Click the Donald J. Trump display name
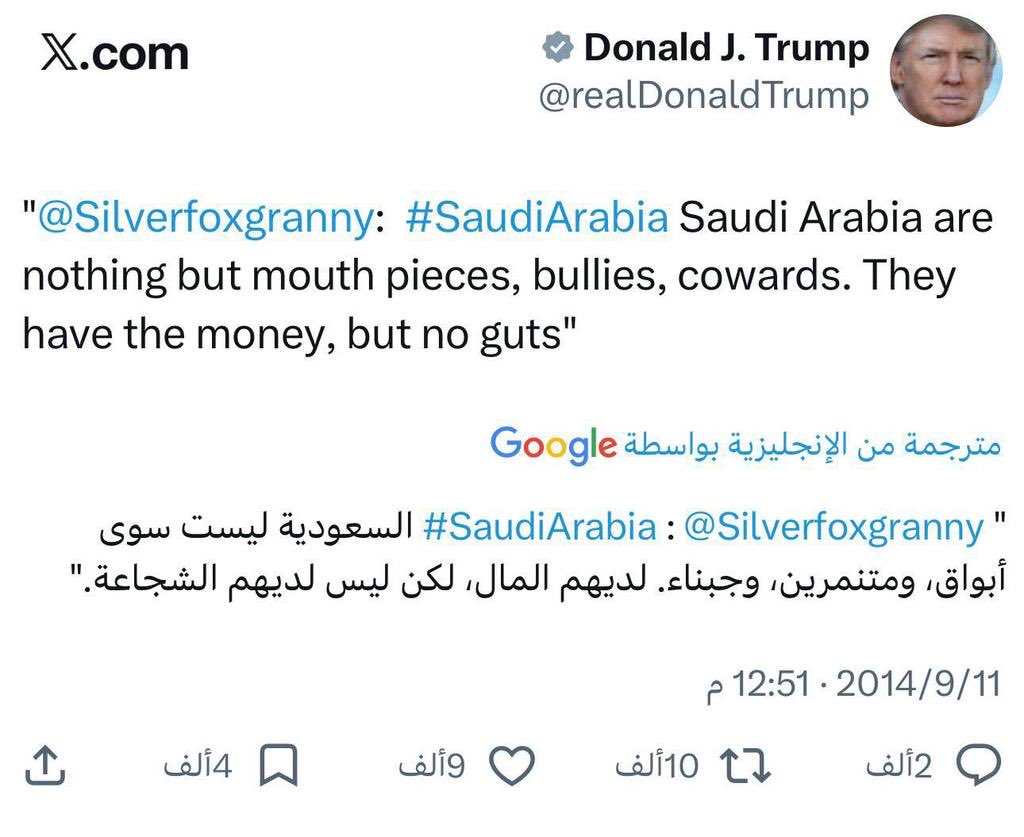This screenshot has width=1024, height=837. (727, 48)
